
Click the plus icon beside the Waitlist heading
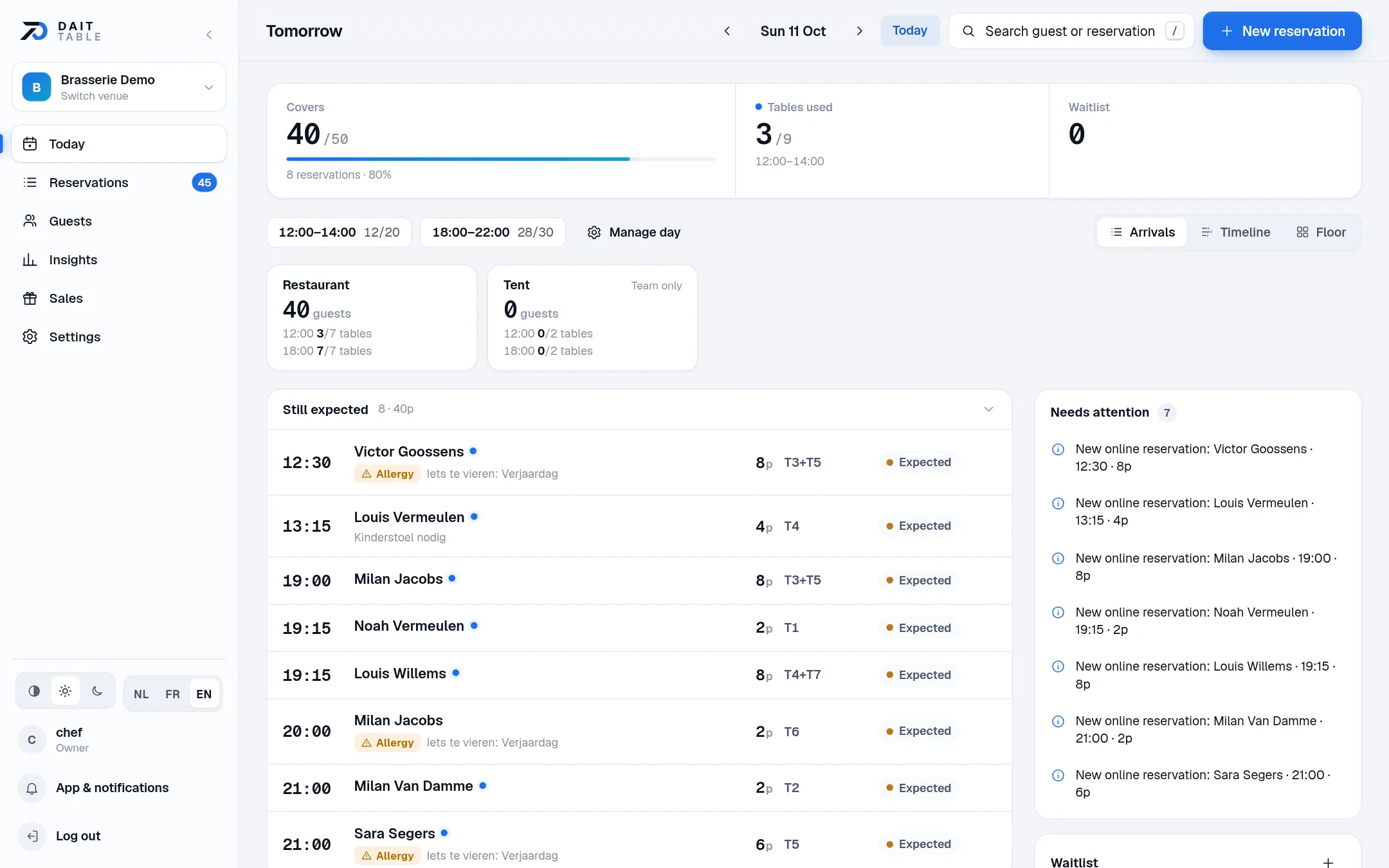(x=1328, y=862)
